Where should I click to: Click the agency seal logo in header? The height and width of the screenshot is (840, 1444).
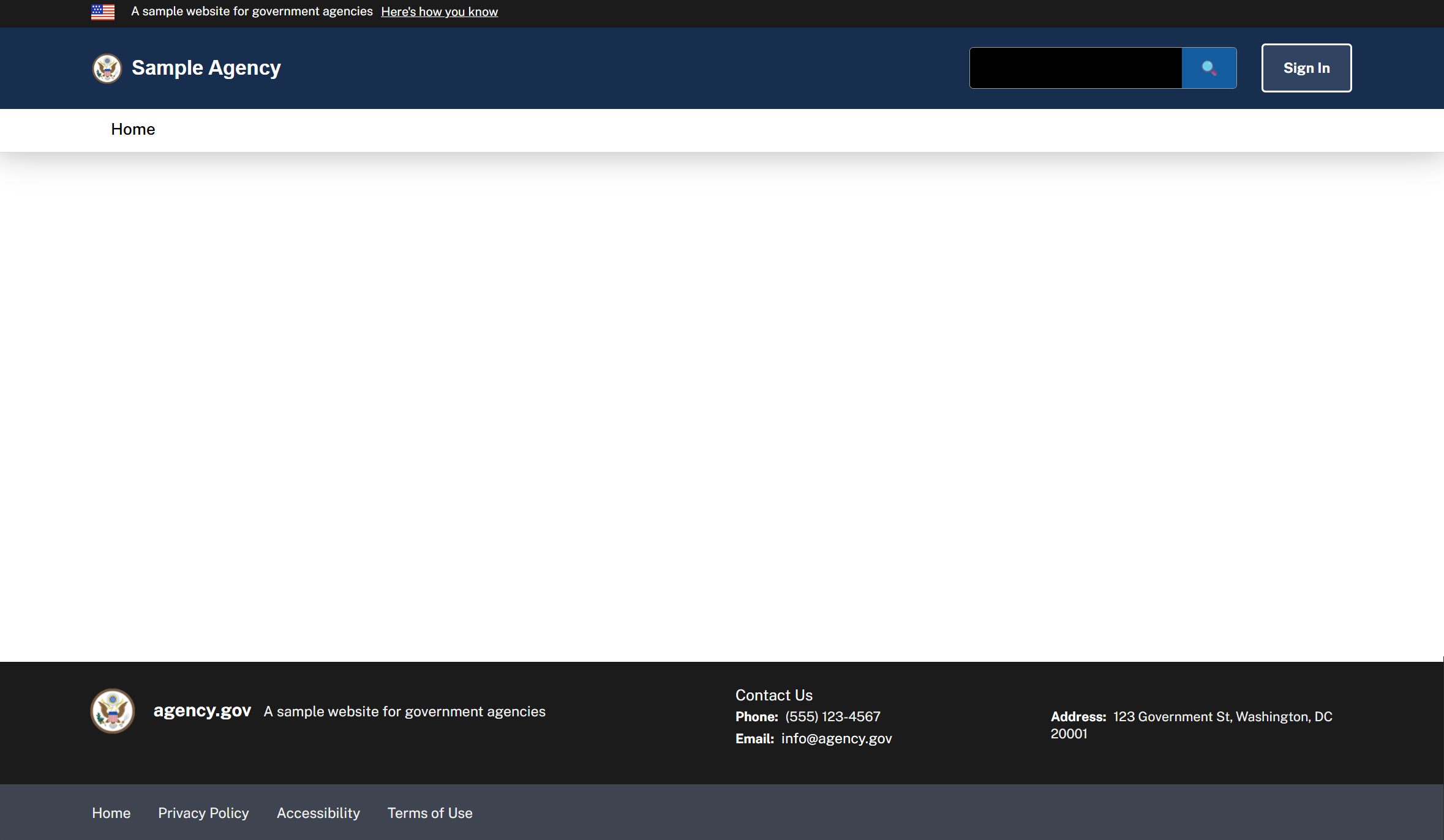tap(107, 68)
